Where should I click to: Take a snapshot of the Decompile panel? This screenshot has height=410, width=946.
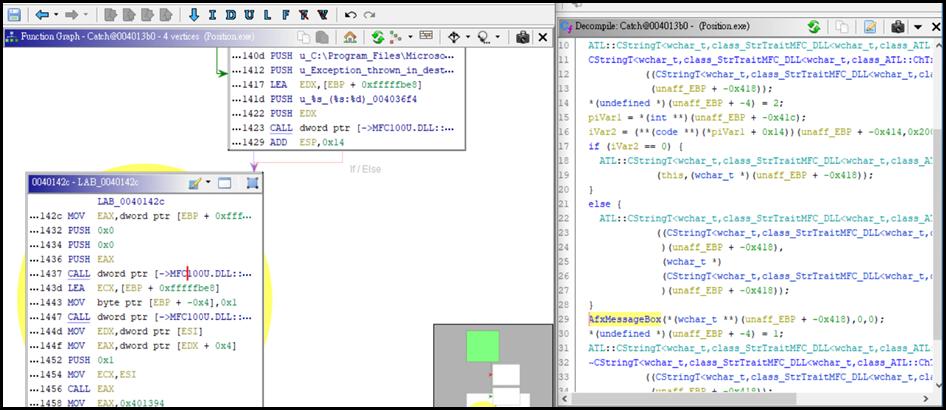(899, 27)
